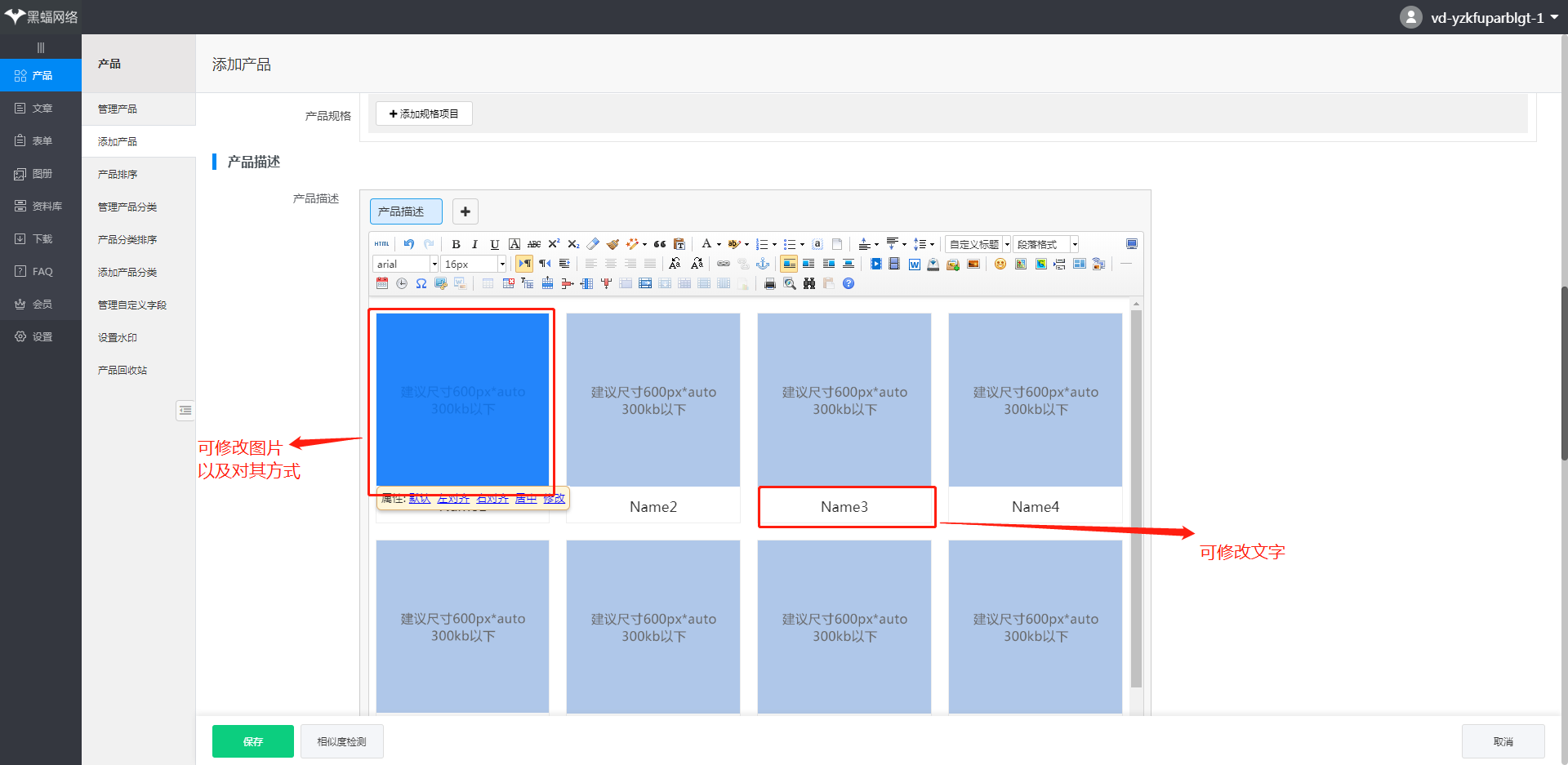Click the undo arrow icon
Viewport: 1568px width, 765px height.
coord(409,244)
